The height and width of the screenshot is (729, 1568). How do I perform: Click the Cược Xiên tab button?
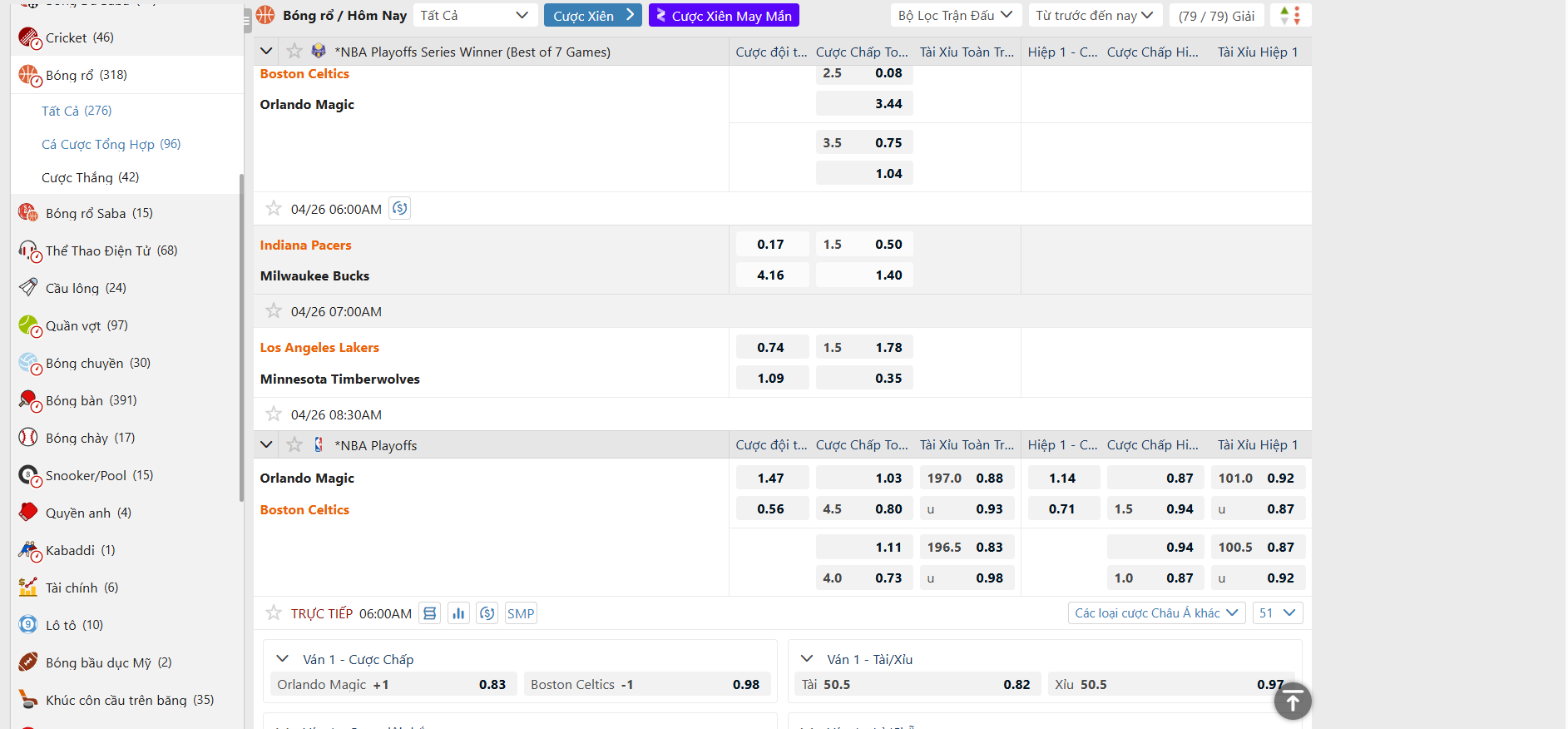pyautogui.click(x=592, y=15)
